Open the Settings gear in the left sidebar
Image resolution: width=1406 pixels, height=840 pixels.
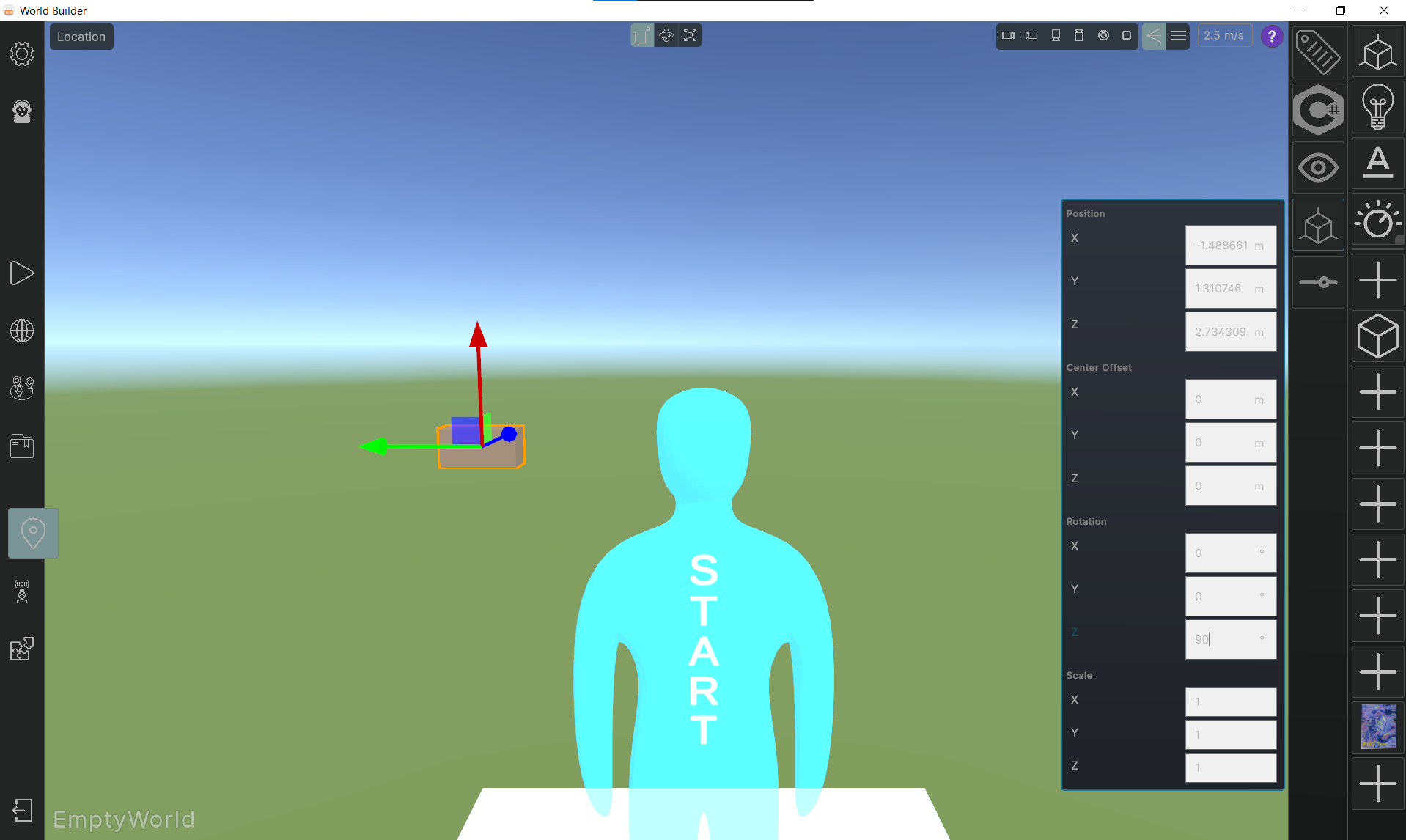pos(22,54)
